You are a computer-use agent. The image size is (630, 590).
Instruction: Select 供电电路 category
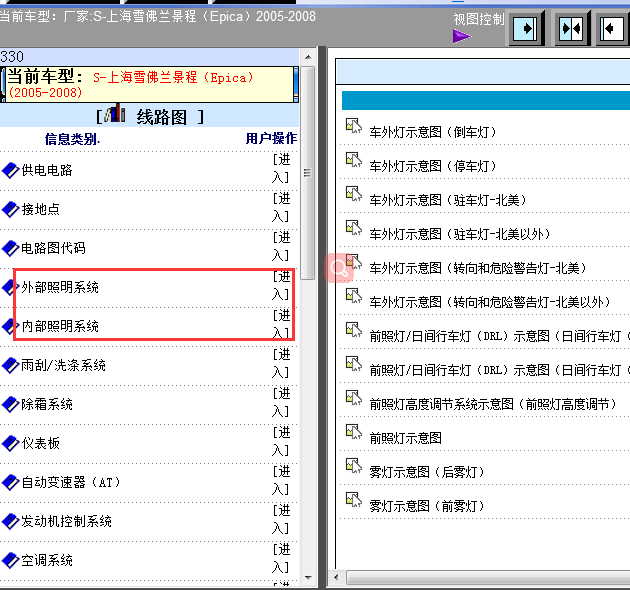pos(47,170)
